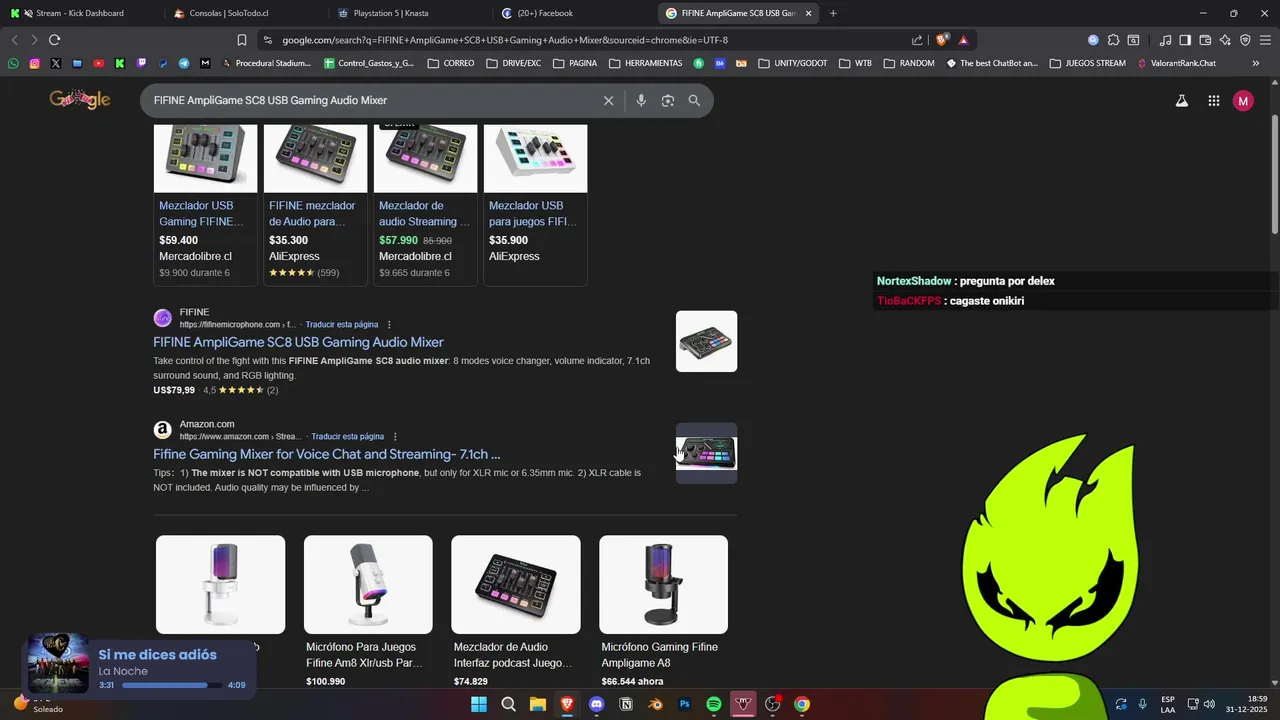Open the Brave Shields lion icon

click(942, 40)
